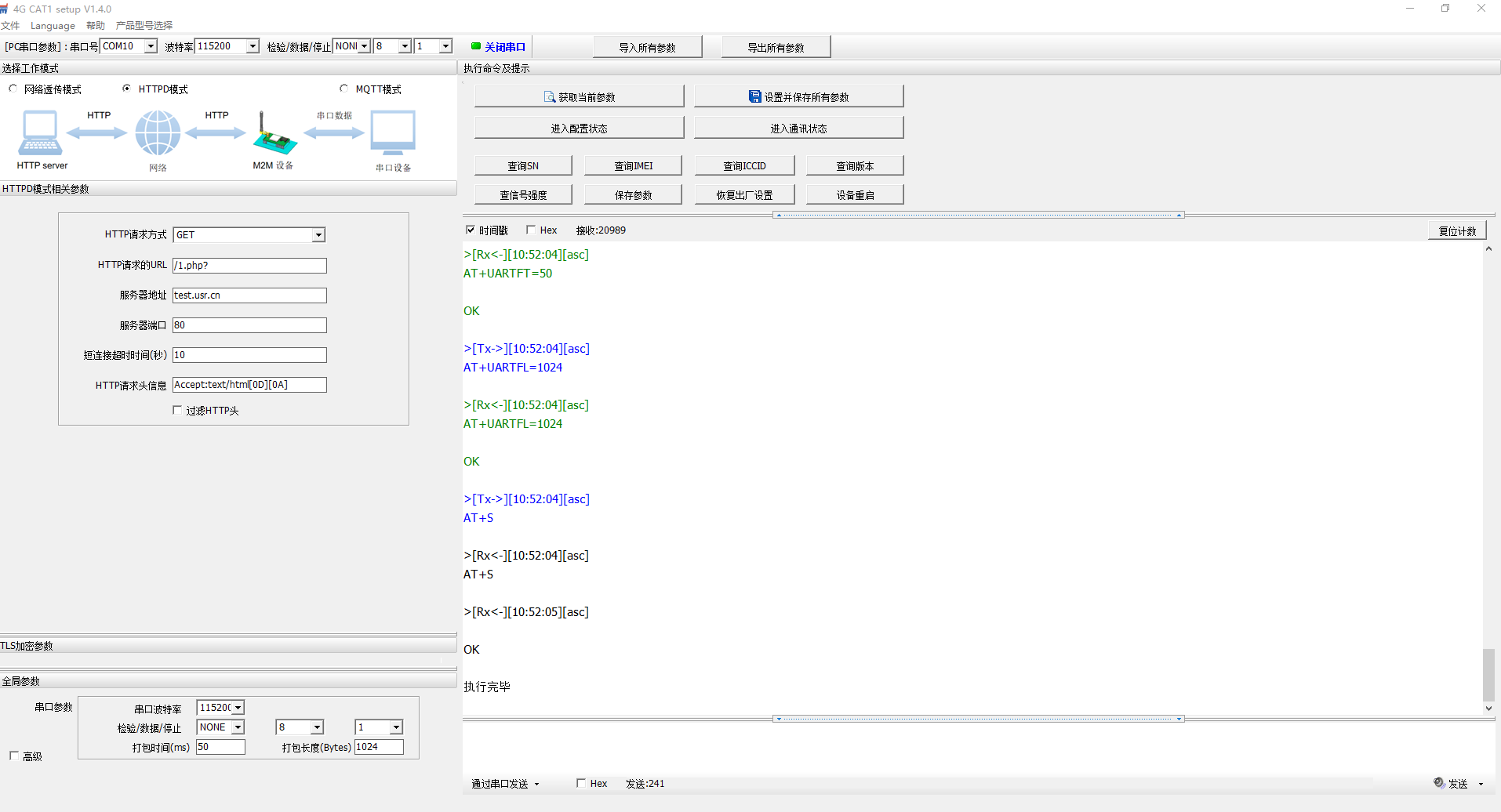Click the save disk icon on 设置并保存所有参数
The height and width of the screenshot is (812, 1501).
click(x=754, y=97)
